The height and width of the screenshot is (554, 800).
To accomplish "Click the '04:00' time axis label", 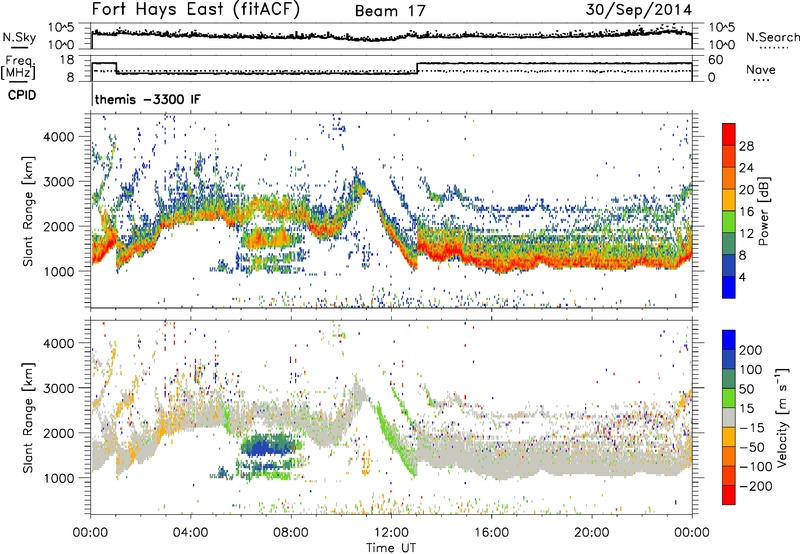I will click(x=191, y=533).
